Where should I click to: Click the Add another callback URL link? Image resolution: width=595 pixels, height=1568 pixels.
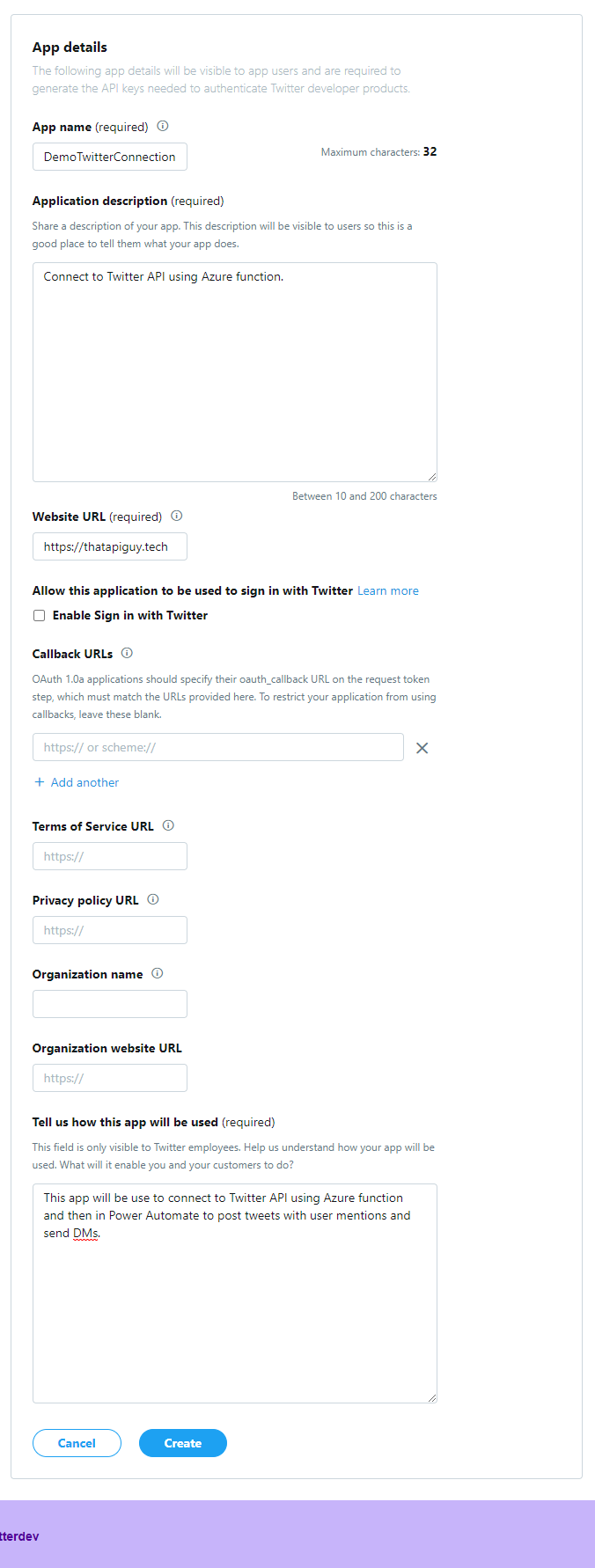point(77,782)
